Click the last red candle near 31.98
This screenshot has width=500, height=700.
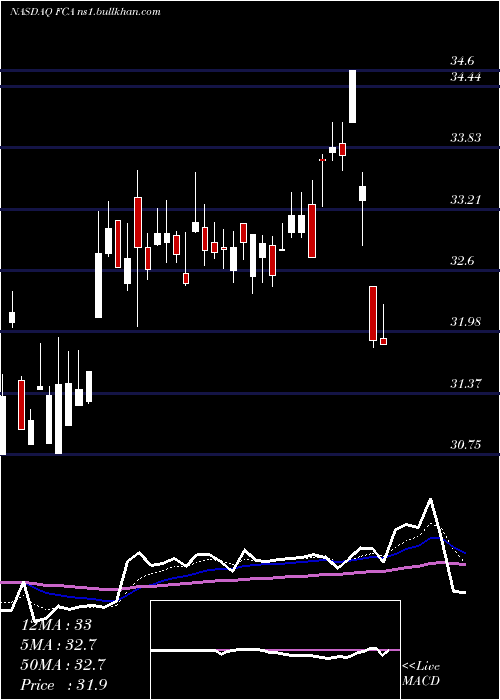[x=383, y=342]
